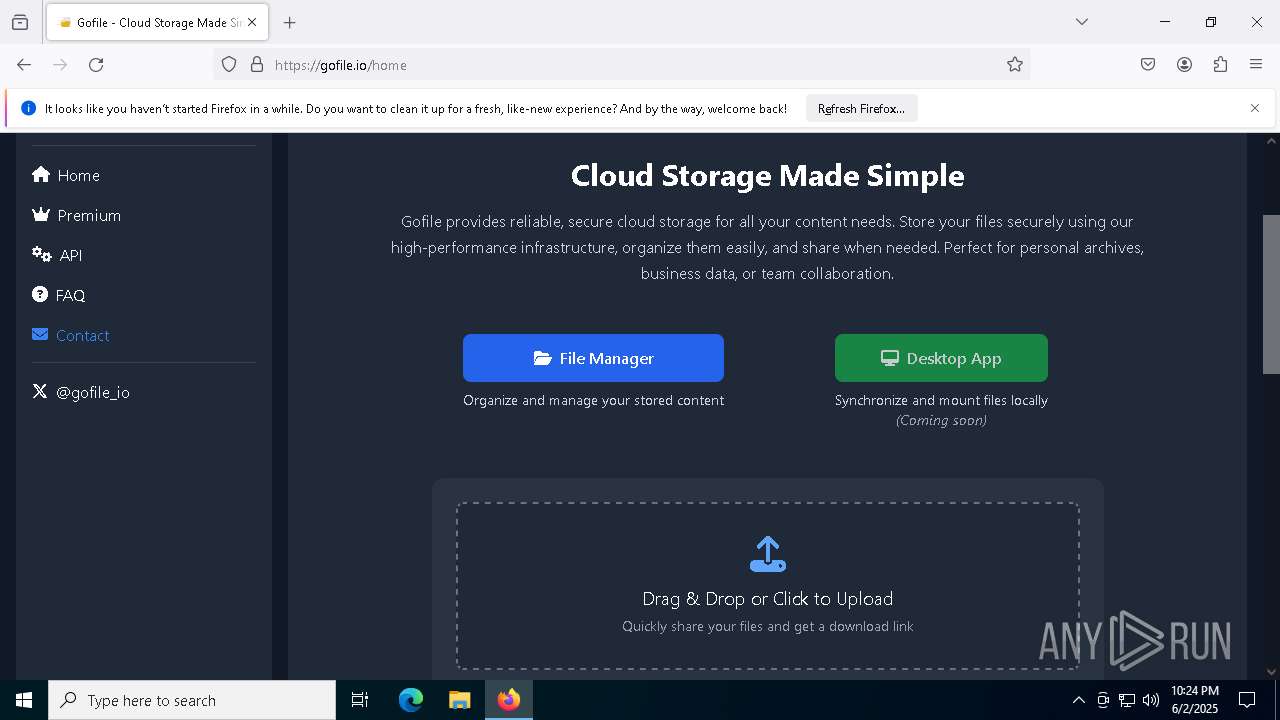Open network status tray icon
This screenshot has width=1280, height=720.
click(1127, 700)
